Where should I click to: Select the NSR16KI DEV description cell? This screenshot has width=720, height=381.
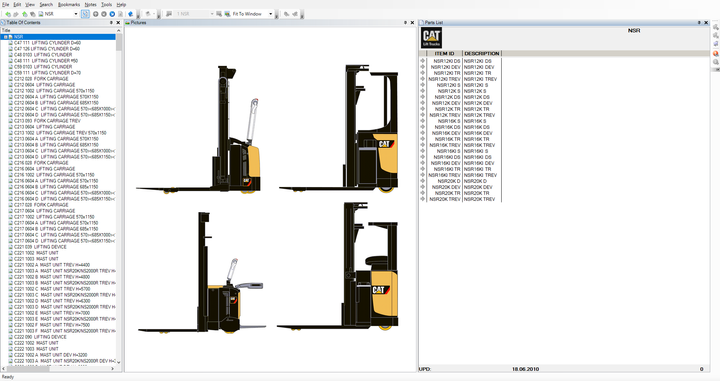click(479, 163)
